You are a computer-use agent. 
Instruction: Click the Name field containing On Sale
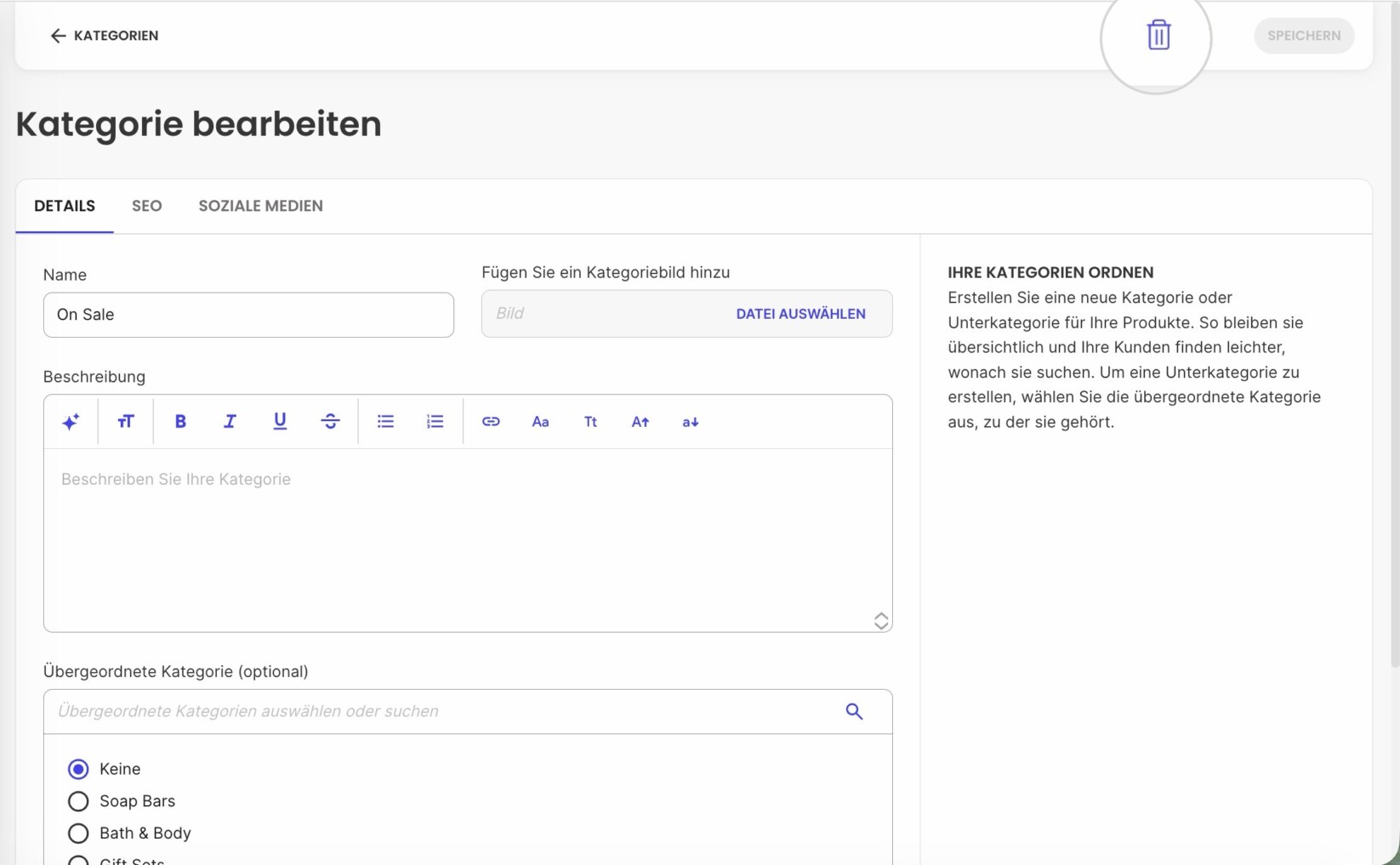pos(248,315)
